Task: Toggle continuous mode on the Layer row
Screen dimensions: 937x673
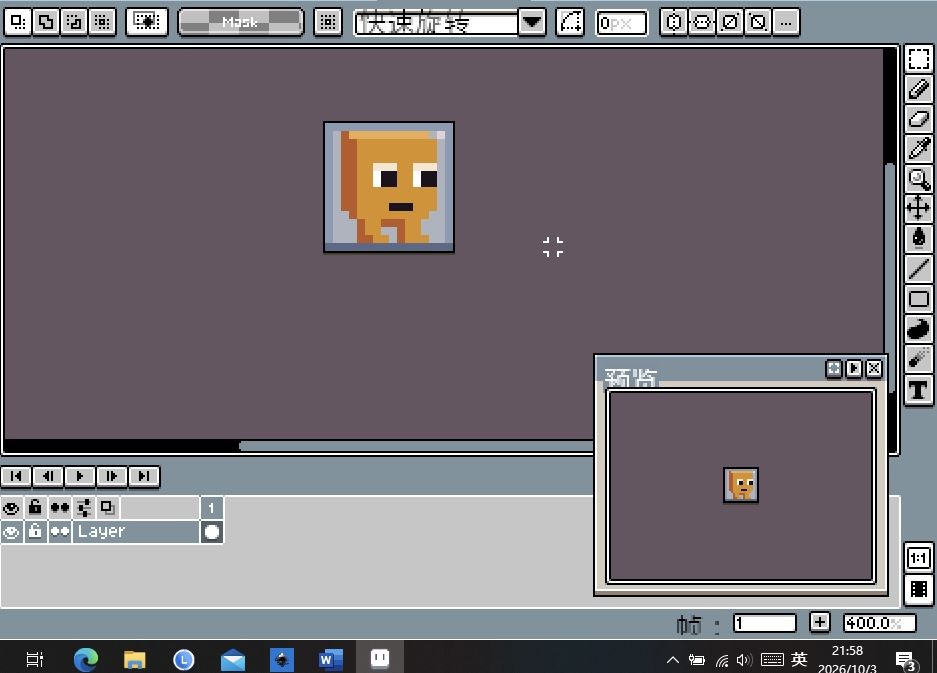Action: point(60,532)
